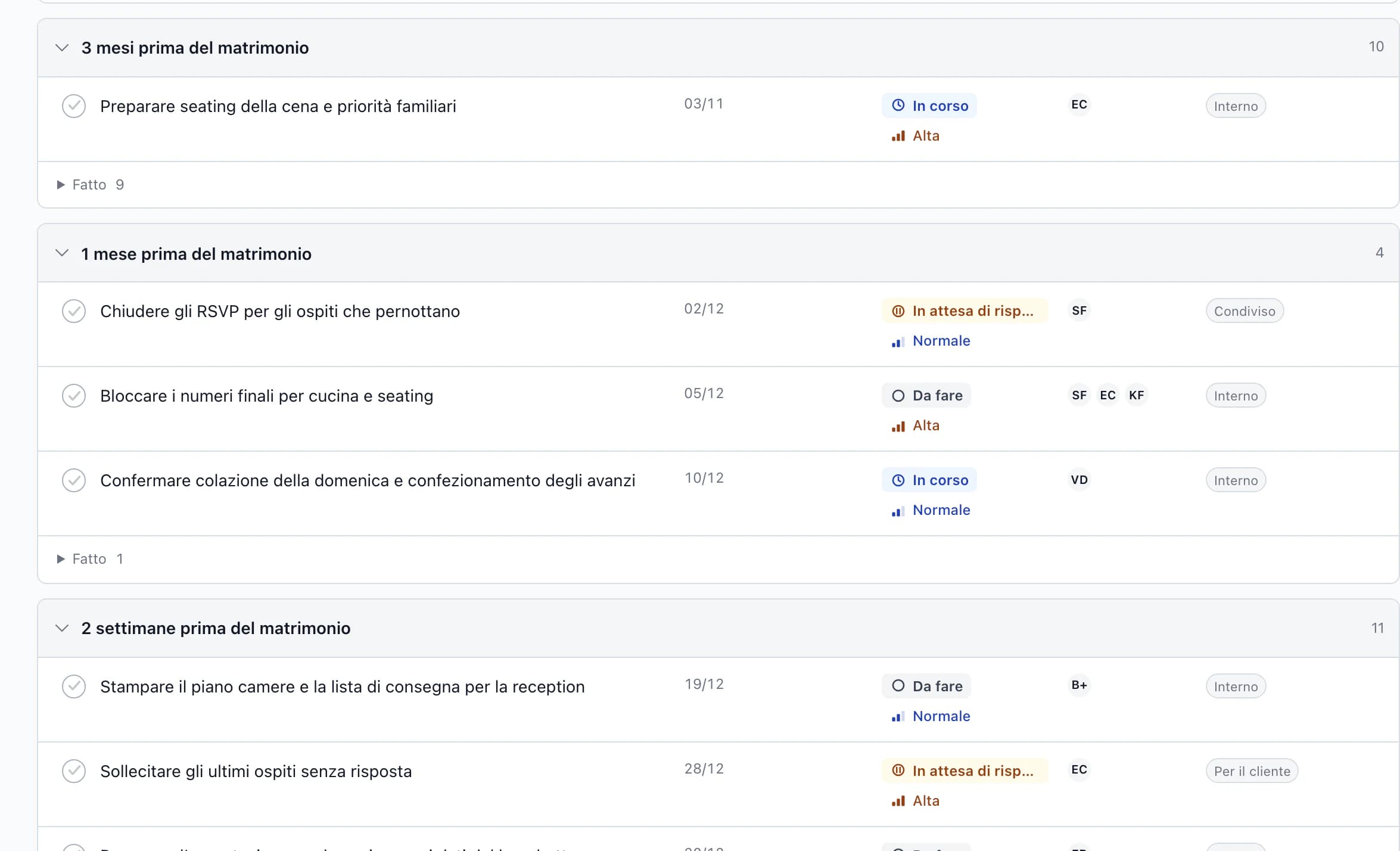Click the SF avatar on RSVP task
Screen dimensions: 1400x851
(x=1079, y=310)
